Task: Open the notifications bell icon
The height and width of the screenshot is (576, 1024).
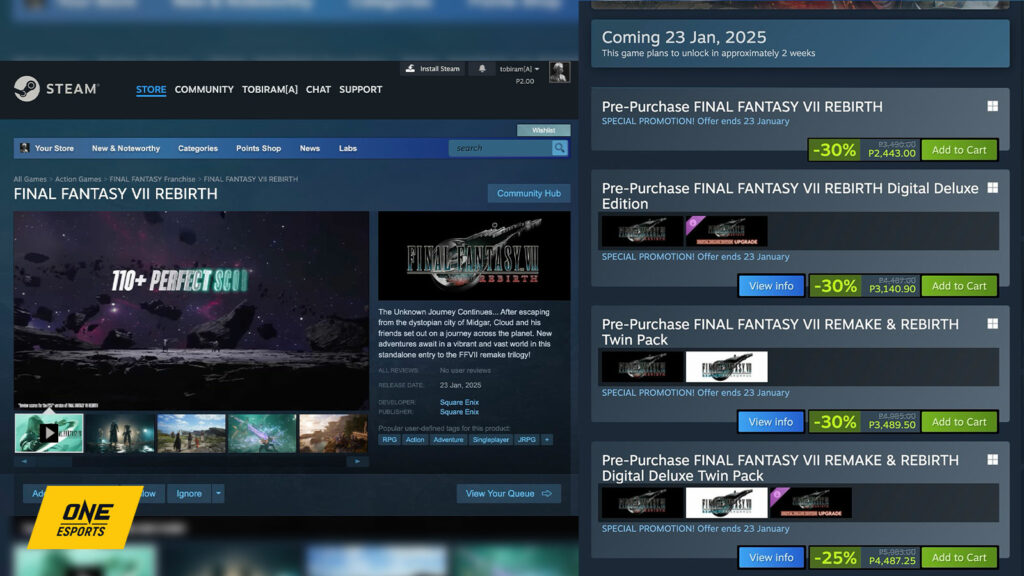Action: click(482, 69)
